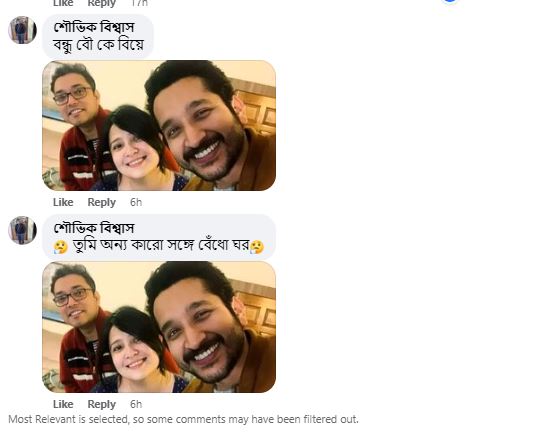
Task: Click crying emoji after the word 'ঘর'
Action: (x=257, y=247)
